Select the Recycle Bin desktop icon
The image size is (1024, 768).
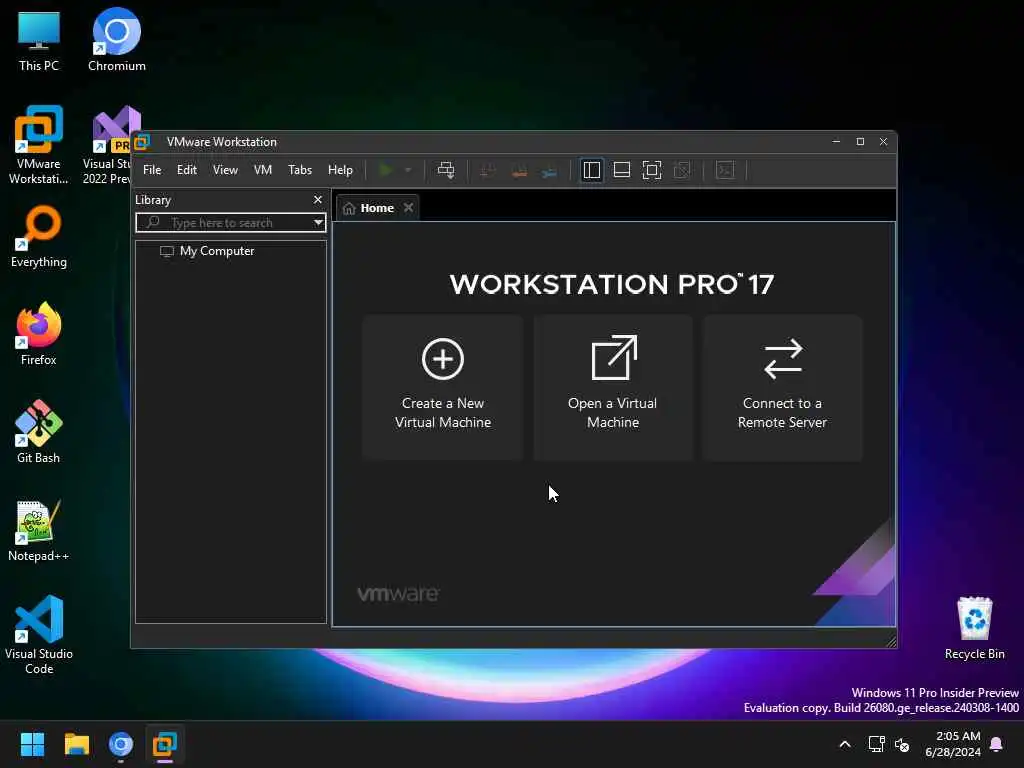(x=974, y=628)
